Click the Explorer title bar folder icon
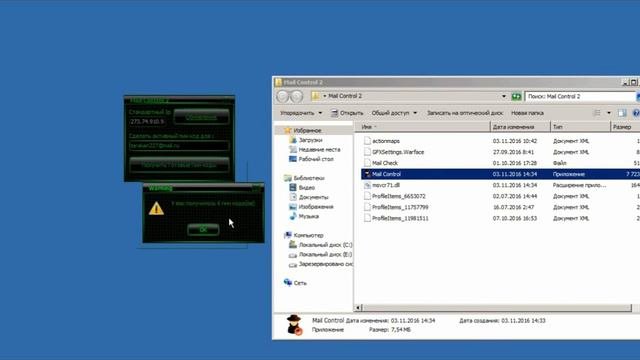The image size is (640, 360). click(x=278, y=82)
